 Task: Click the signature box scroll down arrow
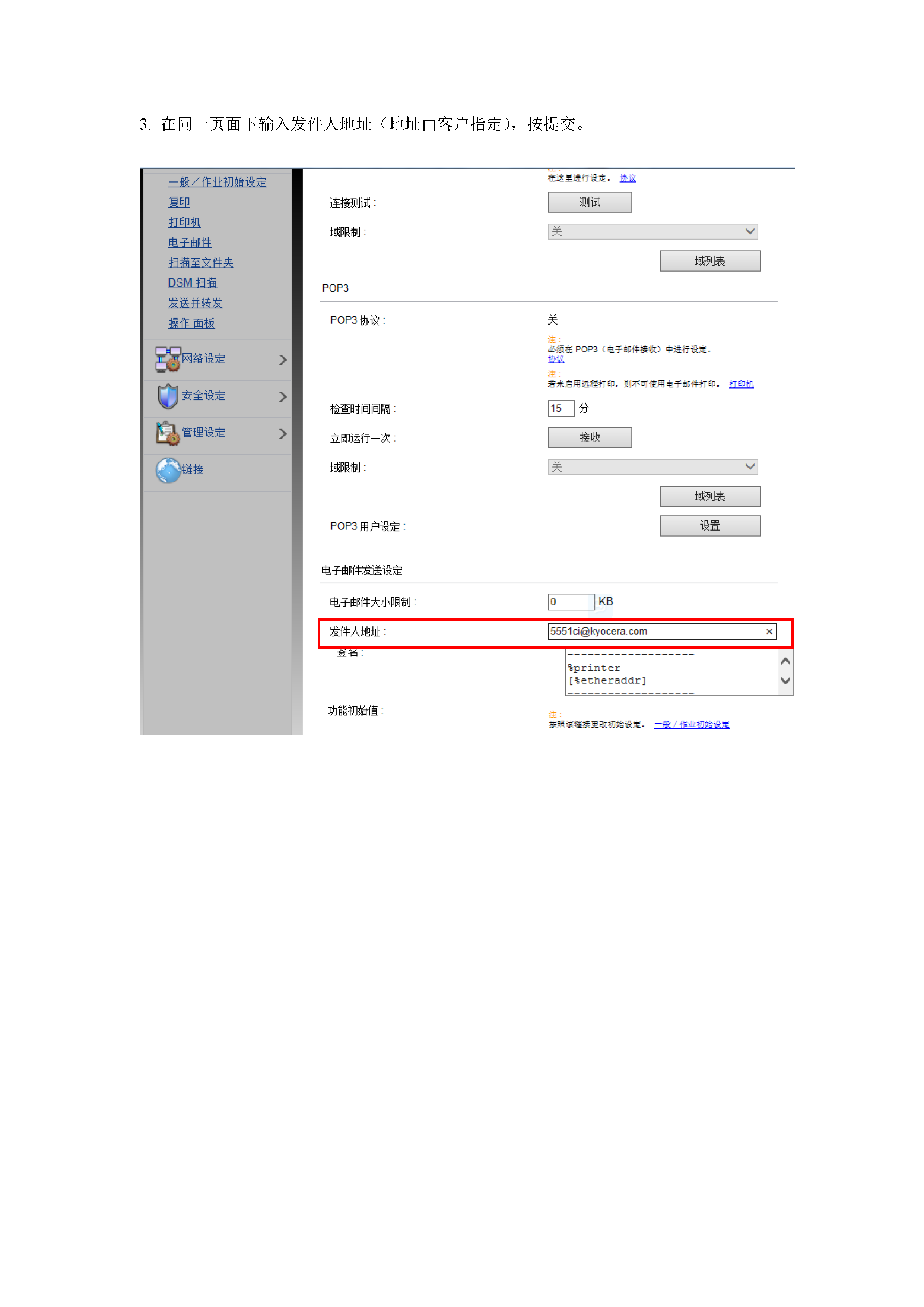pyautogui.click(x=785, y=681)
